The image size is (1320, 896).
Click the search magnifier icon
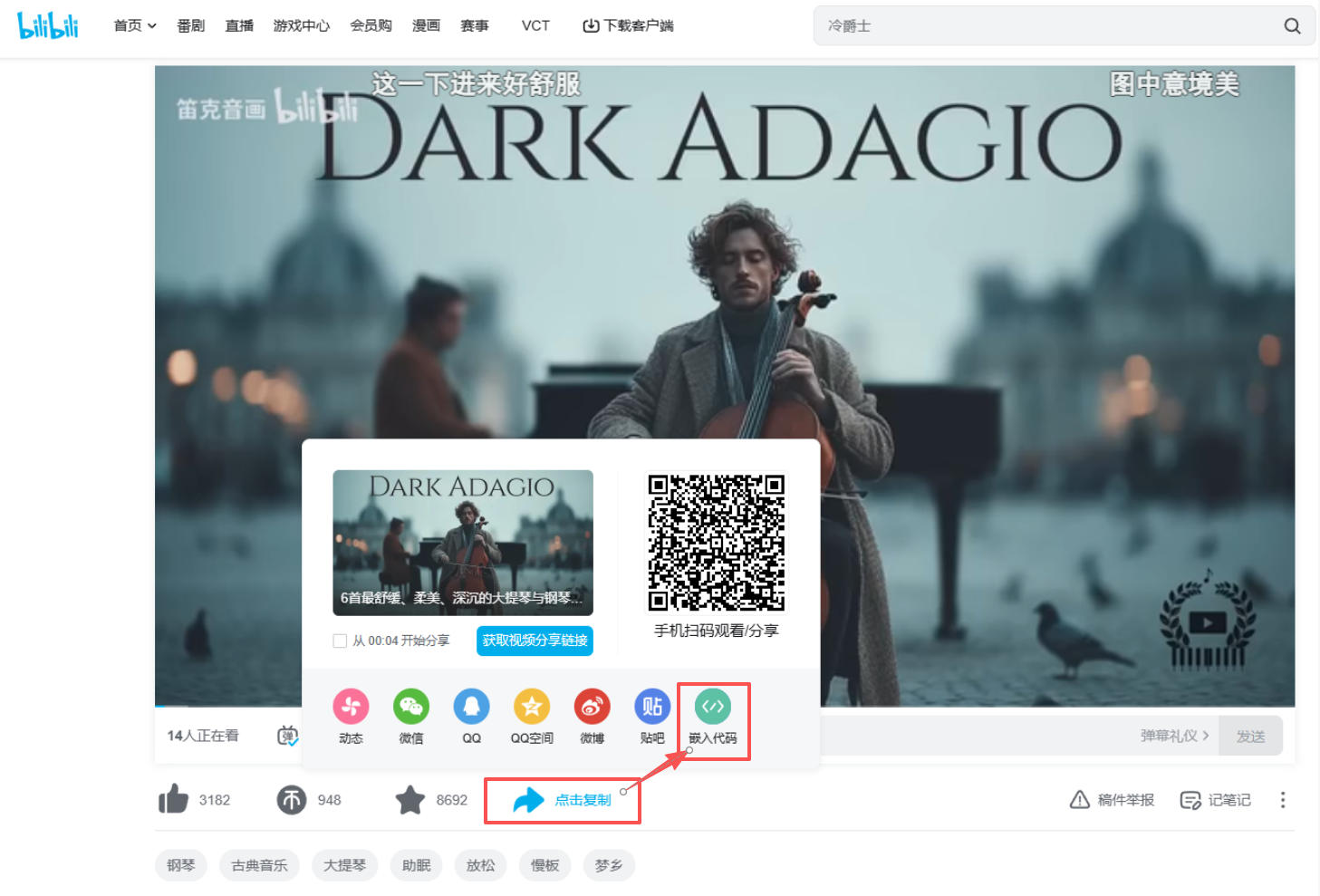coord(1292,26)
